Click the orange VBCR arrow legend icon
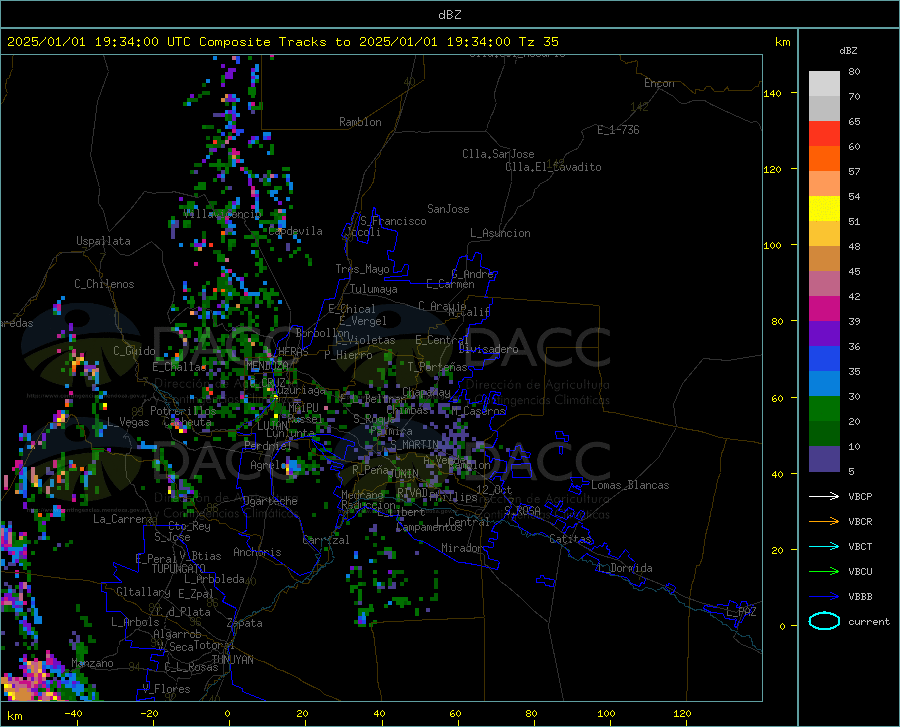900x727 pixels. [824, 521]
